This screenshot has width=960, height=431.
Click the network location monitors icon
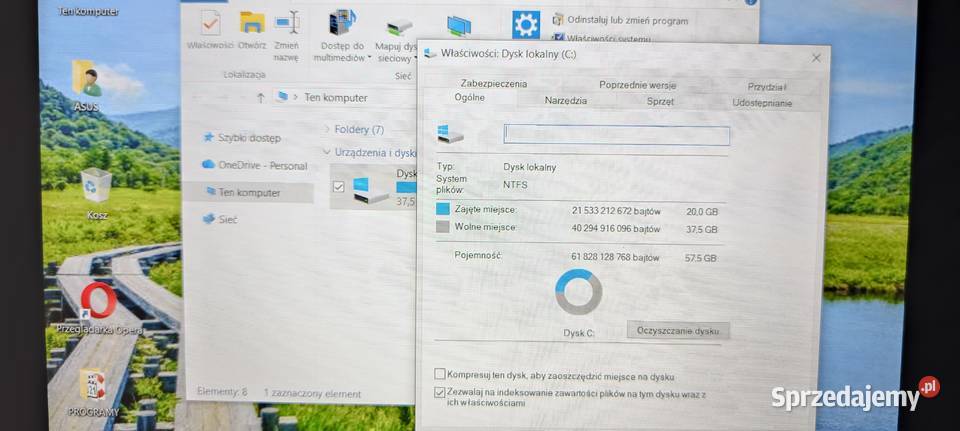tap(459, 26)
